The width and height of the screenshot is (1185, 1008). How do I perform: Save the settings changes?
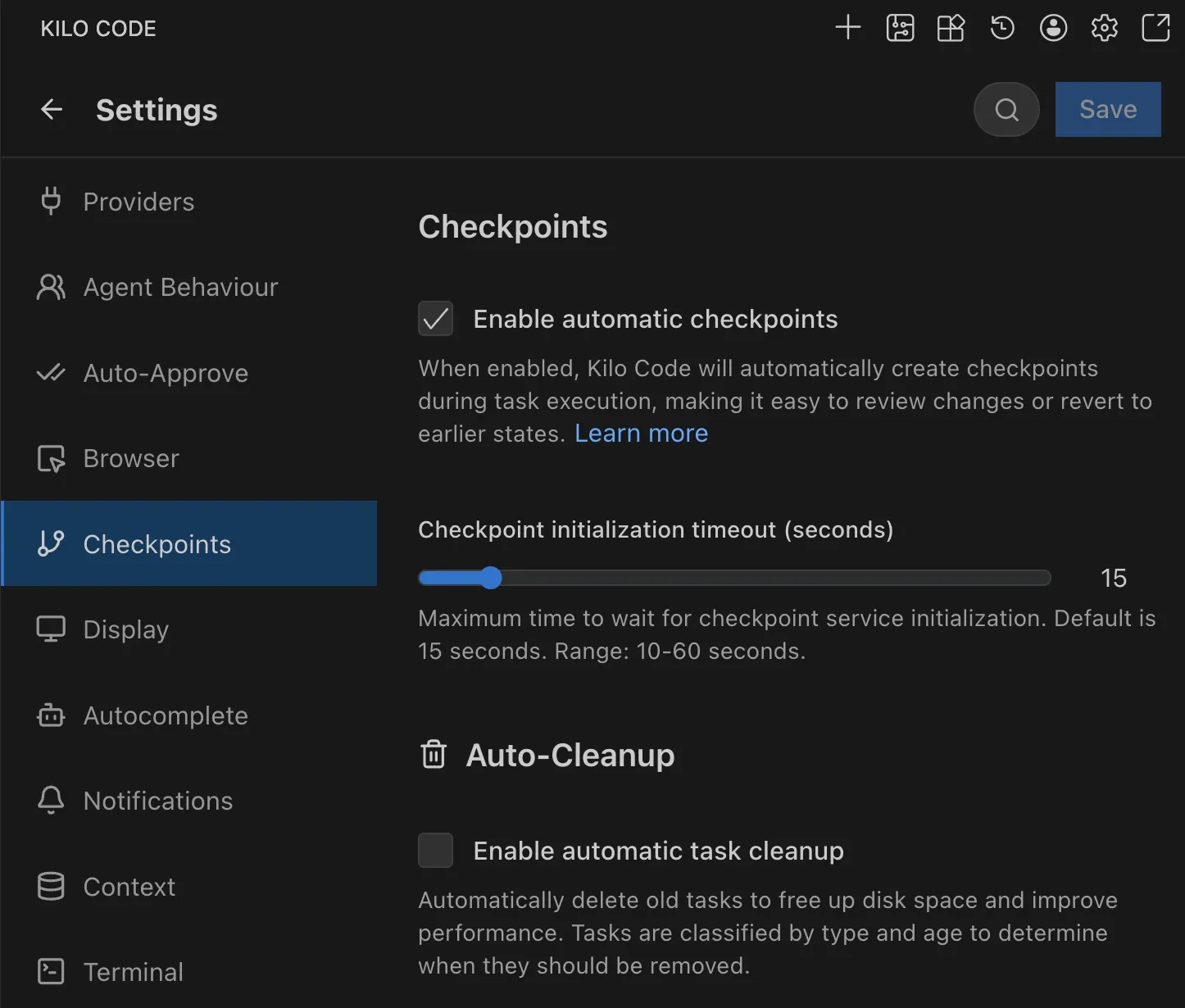pyautogui.click(x=1108, y=109)
